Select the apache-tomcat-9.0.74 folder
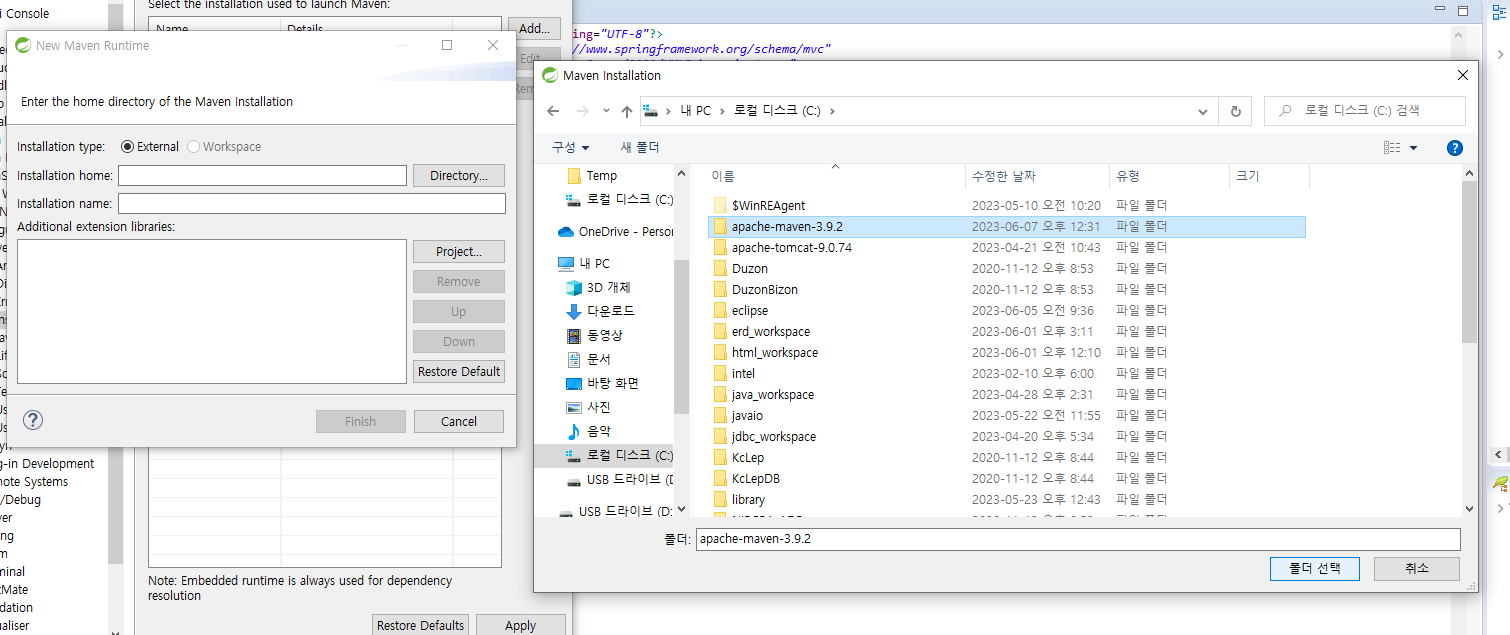Viewport: 1510px width, 635px height. click(791, 247)
